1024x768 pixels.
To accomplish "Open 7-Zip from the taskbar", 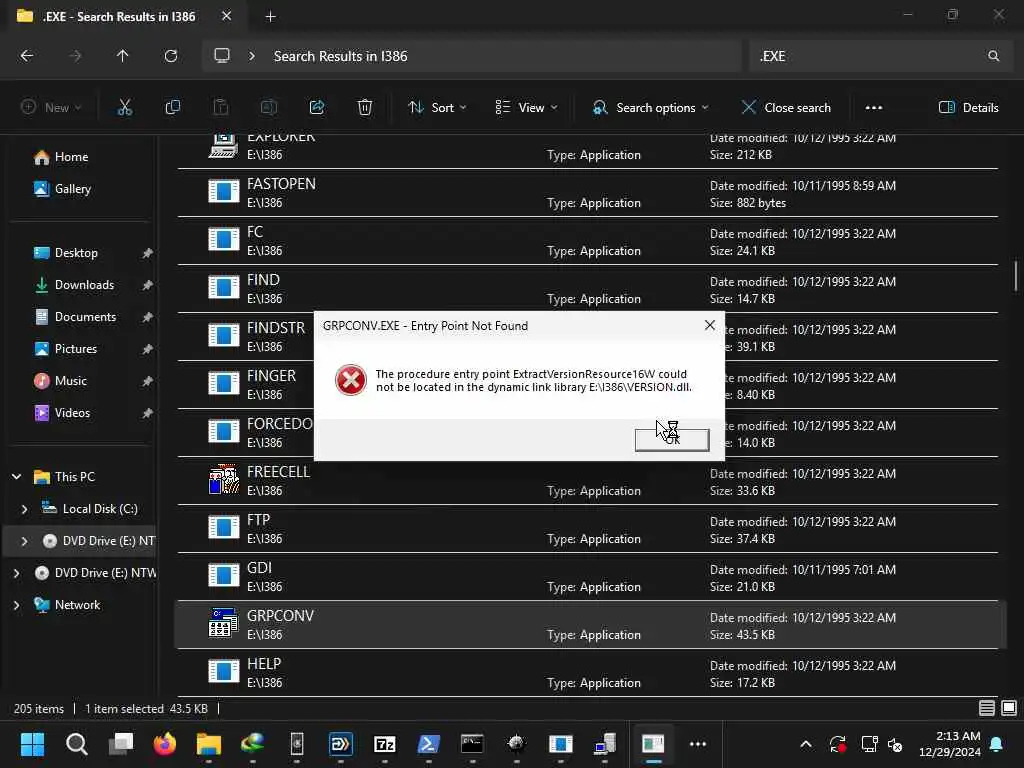I will (x=385, y=744).
